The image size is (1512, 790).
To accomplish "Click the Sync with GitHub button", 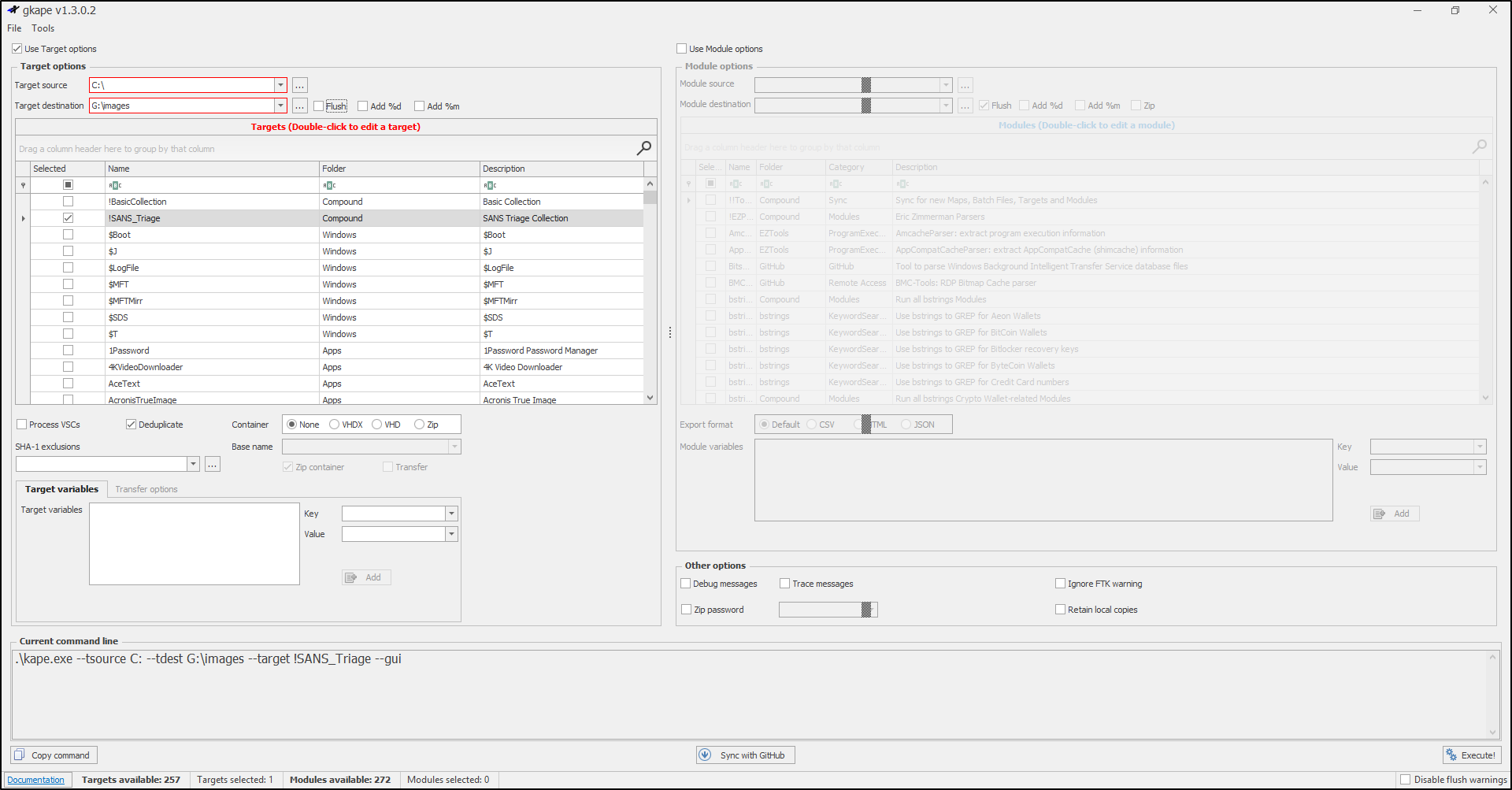I will pos(746,755).
